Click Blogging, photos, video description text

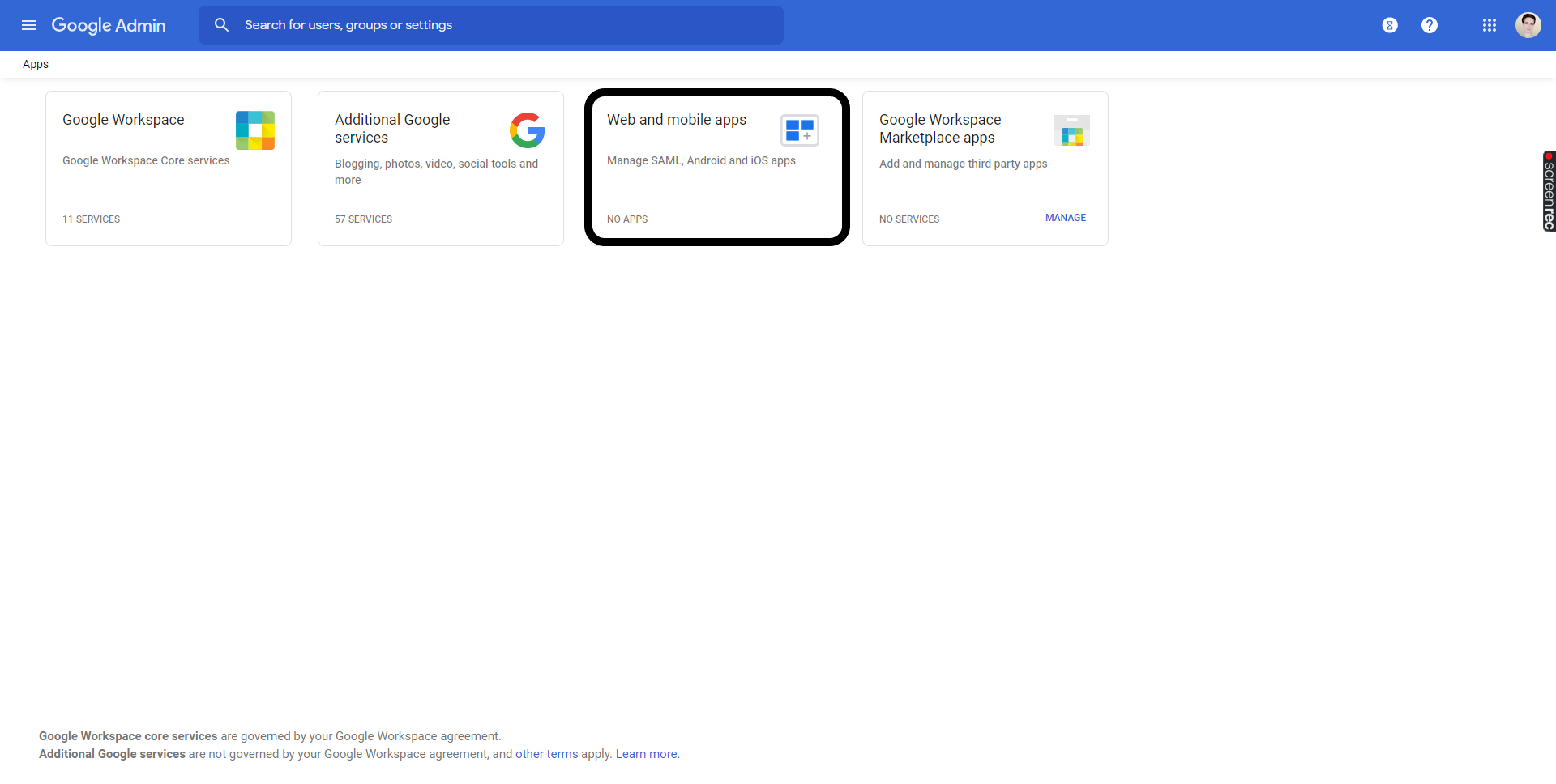437,172
